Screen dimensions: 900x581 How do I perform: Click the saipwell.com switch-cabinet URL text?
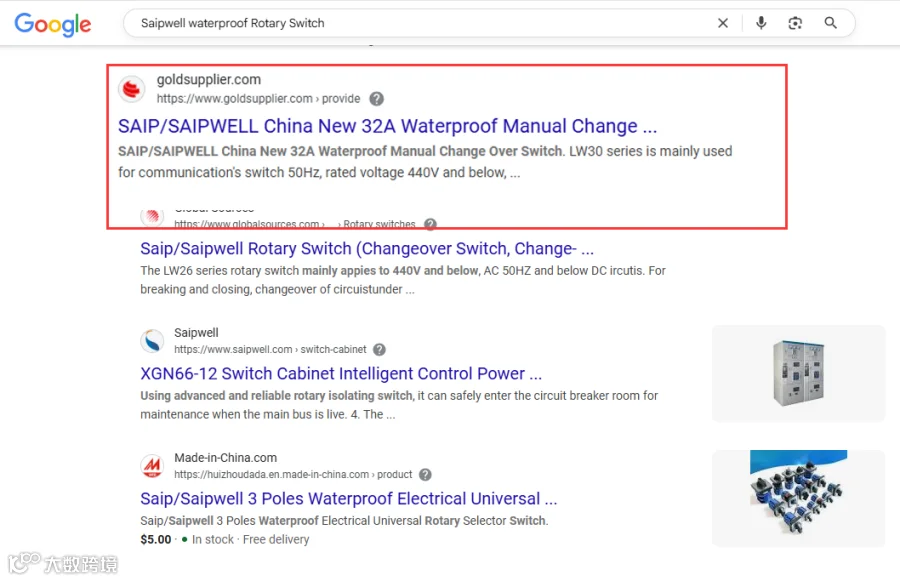click(270, 350)
